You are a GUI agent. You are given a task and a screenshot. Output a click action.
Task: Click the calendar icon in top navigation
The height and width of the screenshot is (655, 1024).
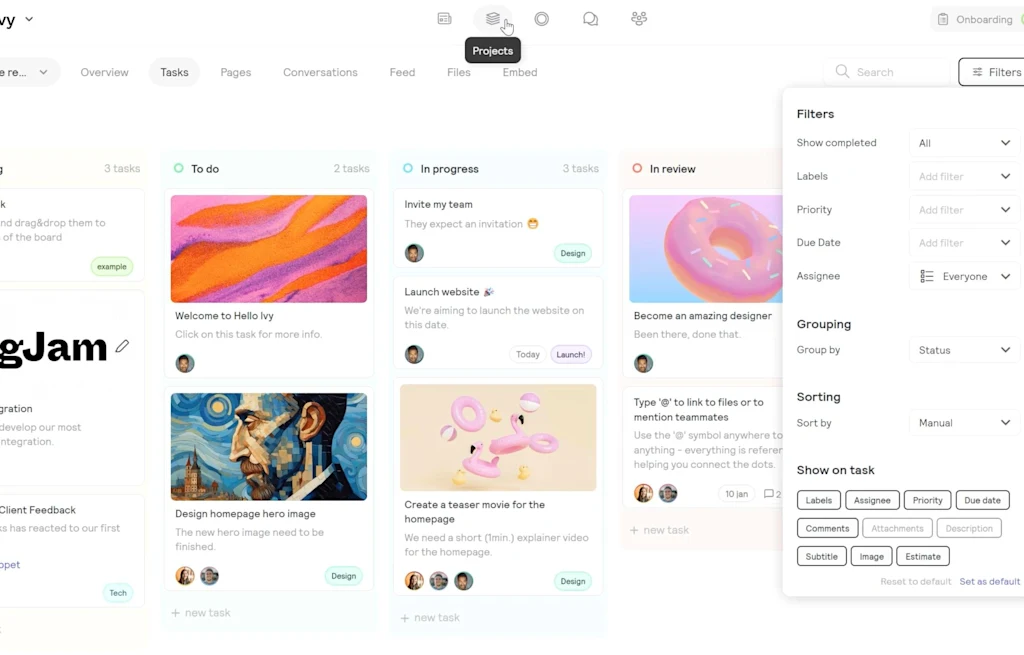click(x=444, y=19)
